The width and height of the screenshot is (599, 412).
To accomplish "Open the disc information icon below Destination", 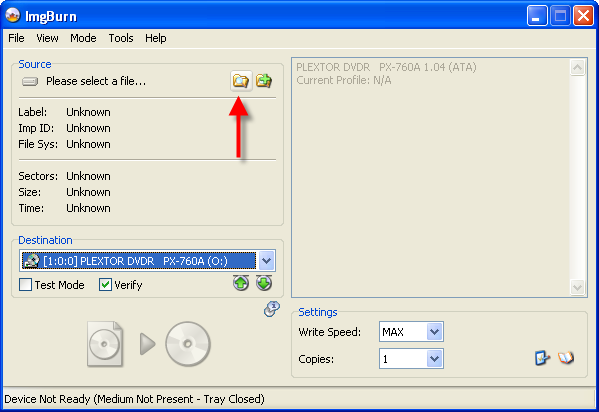I will pyautogui.click(x=272, y=309).
